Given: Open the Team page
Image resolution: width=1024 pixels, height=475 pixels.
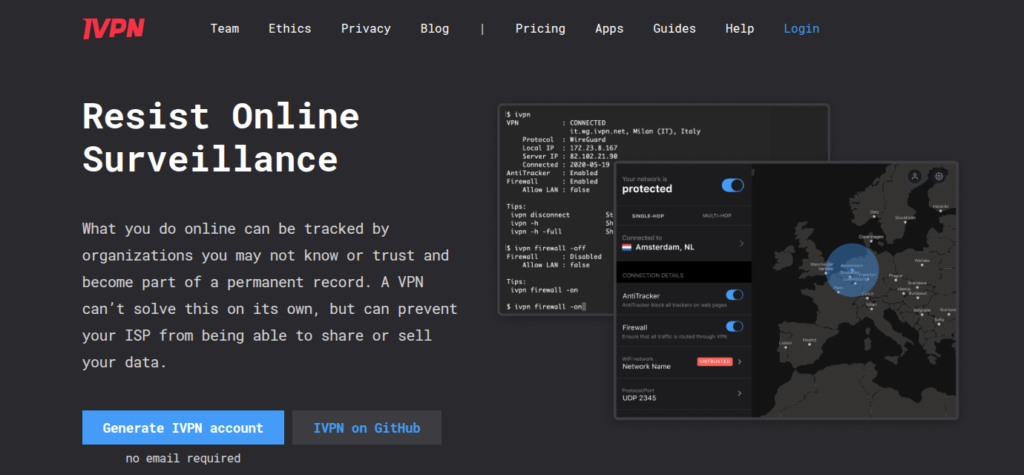Looking at the screenshot, I should tap(225, 29).
